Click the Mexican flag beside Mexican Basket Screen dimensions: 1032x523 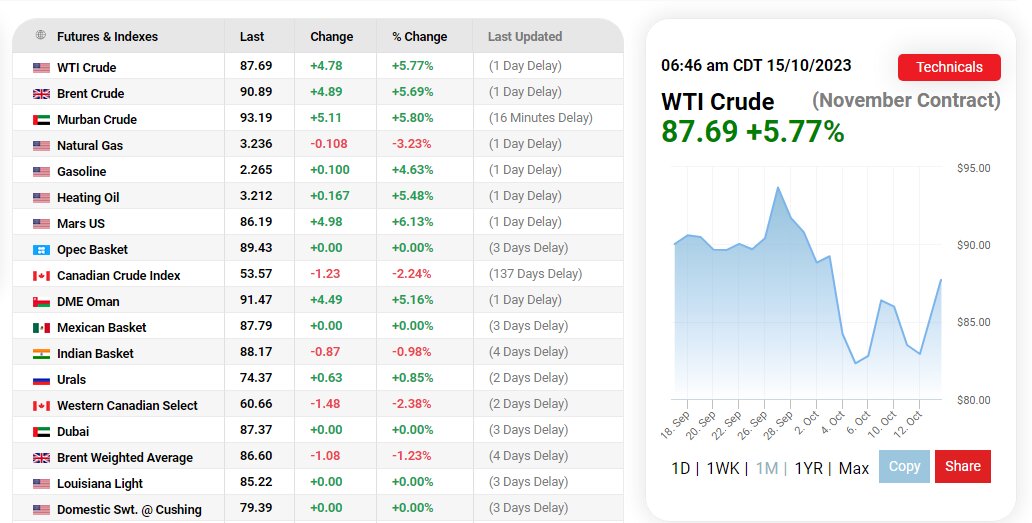(x=41, y=328)
